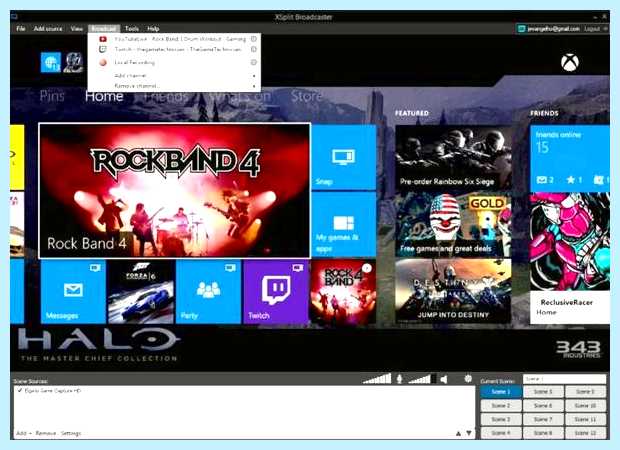Click the Xbox logo in the preview
Screen dimensions: 620x450
point(570,62)
